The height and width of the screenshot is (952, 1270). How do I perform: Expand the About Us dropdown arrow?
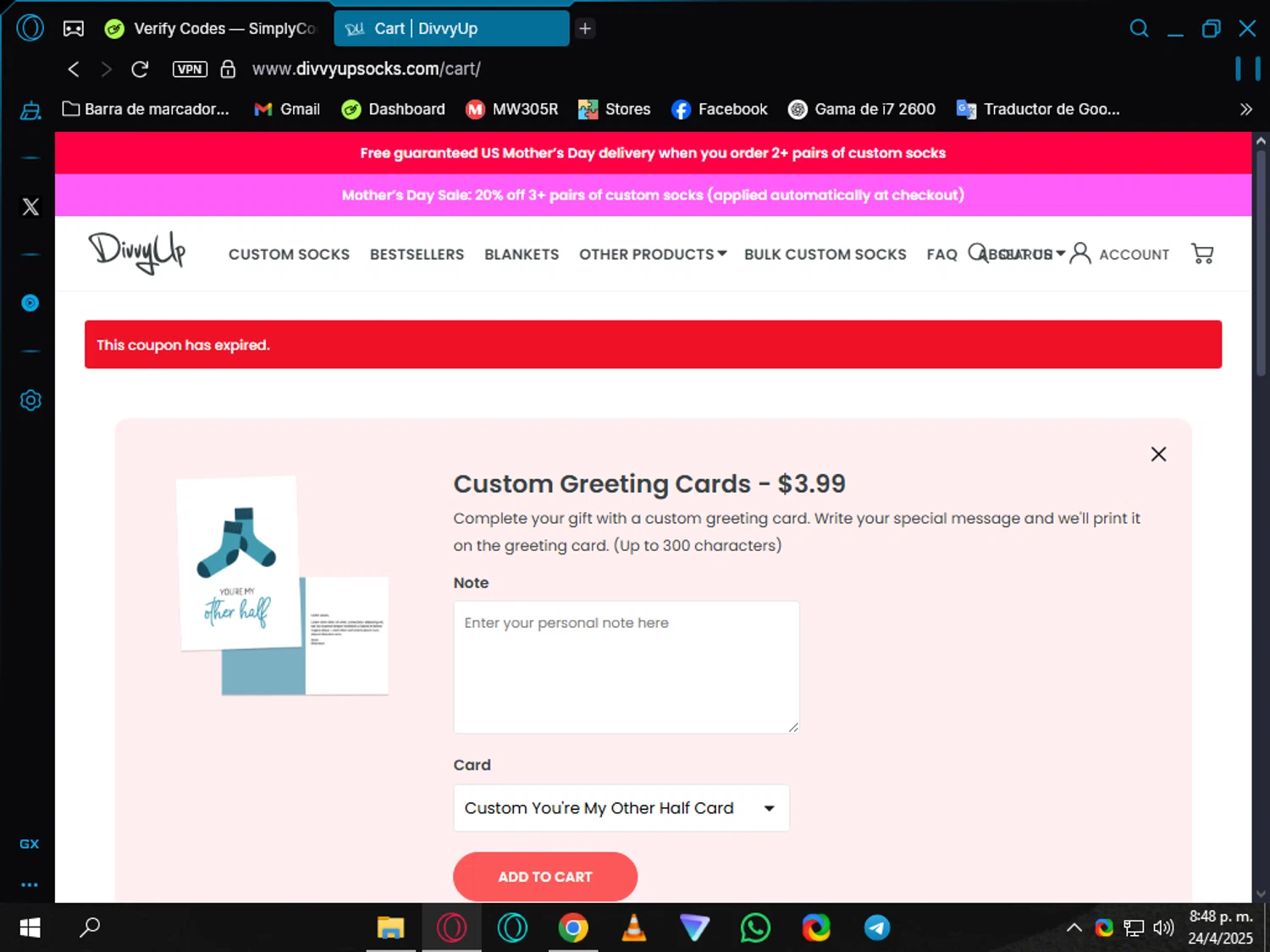[x=1060, y=253]
